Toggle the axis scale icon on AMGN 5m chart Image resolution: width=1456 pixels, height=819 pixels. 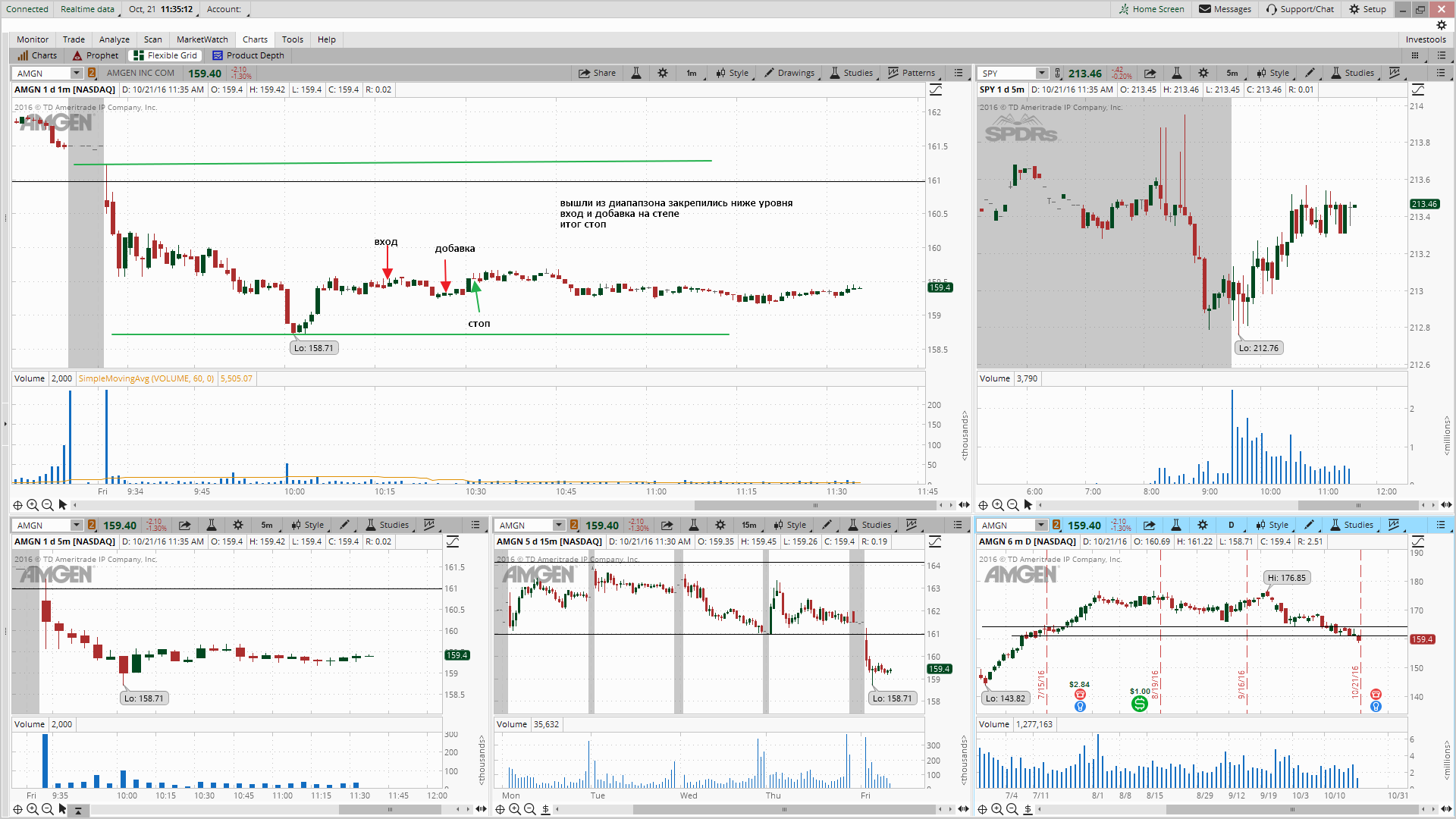coord(453,542)
